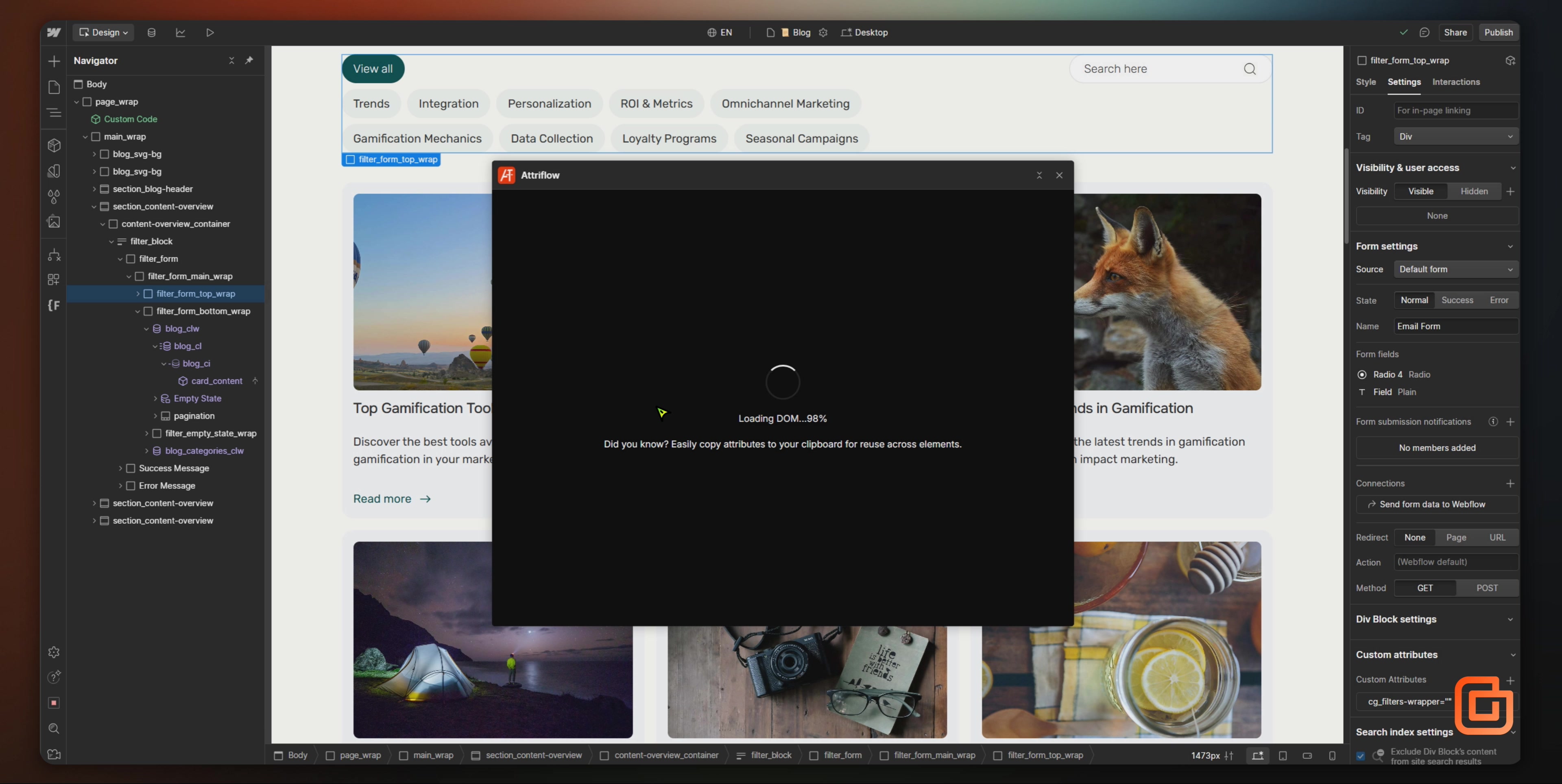The image size is (1562, 784).
Task: Select filter_block in the bottom breadcrumb
Action: [x=764, y=756]
